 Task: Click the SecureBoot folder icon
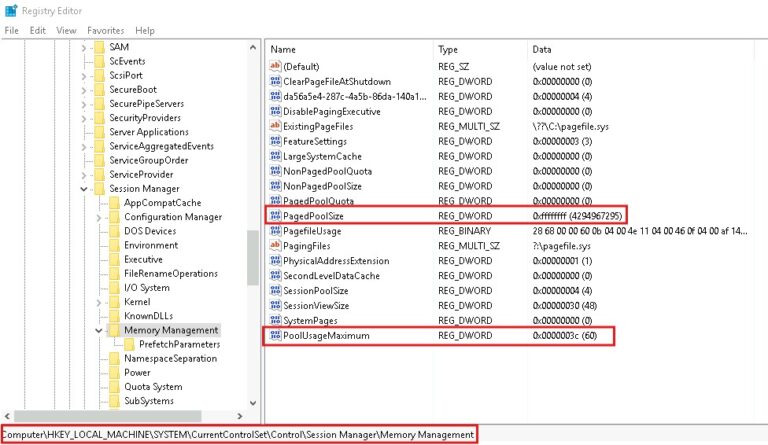(x=98, y=89)
